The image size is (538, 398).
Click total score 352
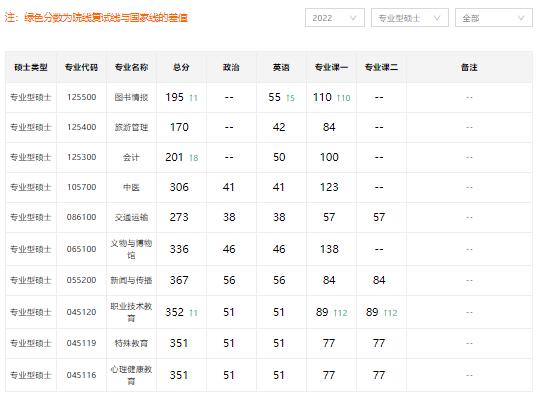[x=175, y=312]
